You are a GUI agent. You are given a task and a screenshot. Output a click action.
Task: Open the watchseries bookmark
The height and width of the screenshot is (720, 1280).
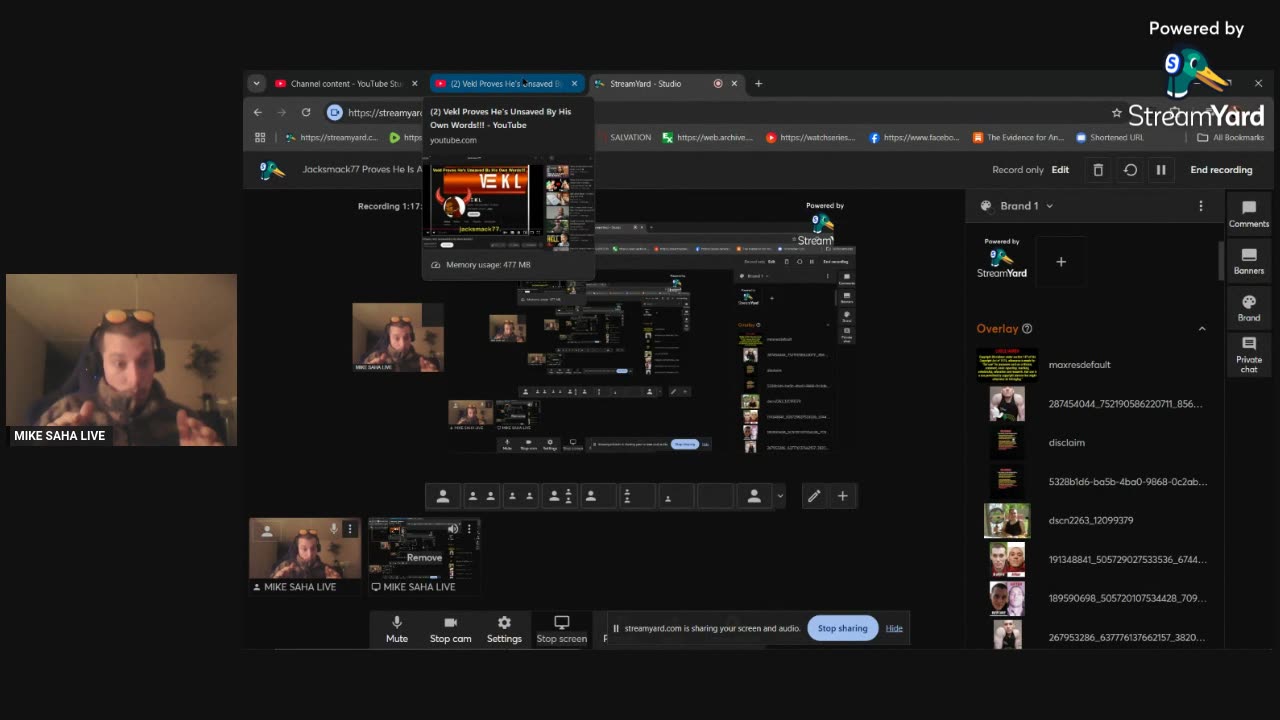(x=811, y=138)
